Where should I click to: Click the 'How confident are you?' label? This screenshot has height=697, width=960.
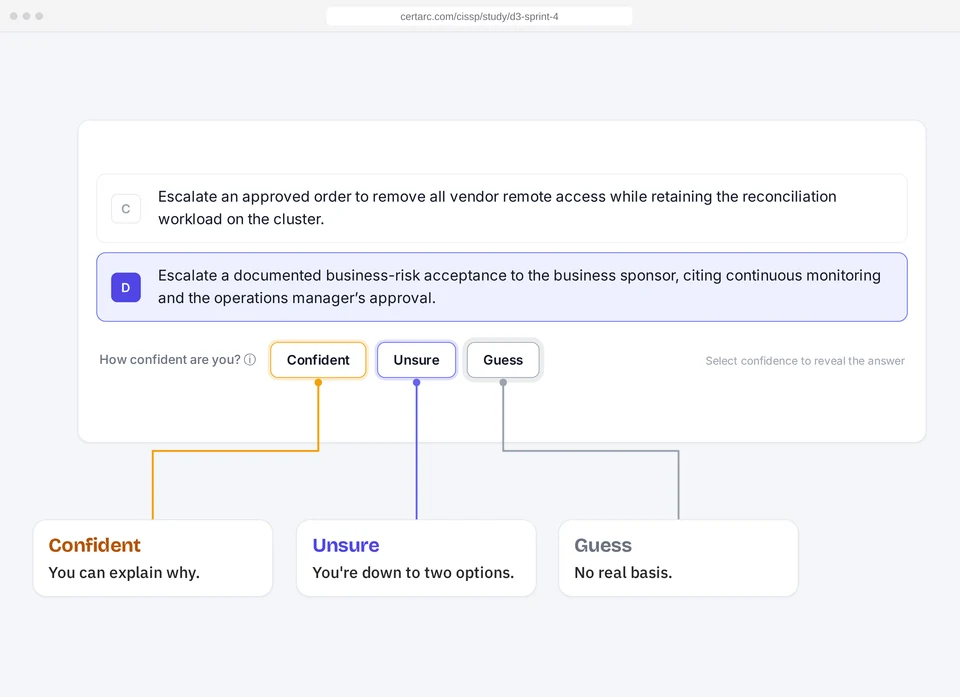(x=170, y=360)
